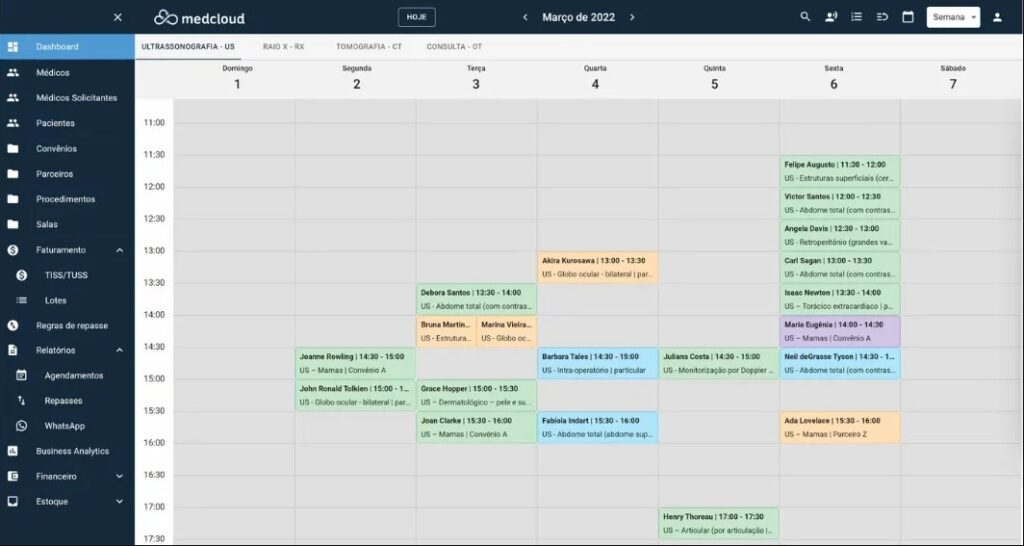1024x546 pixels.
Task: Select Akira Kurosawa's 13:00 appointment
Action: tap(597, 267)
